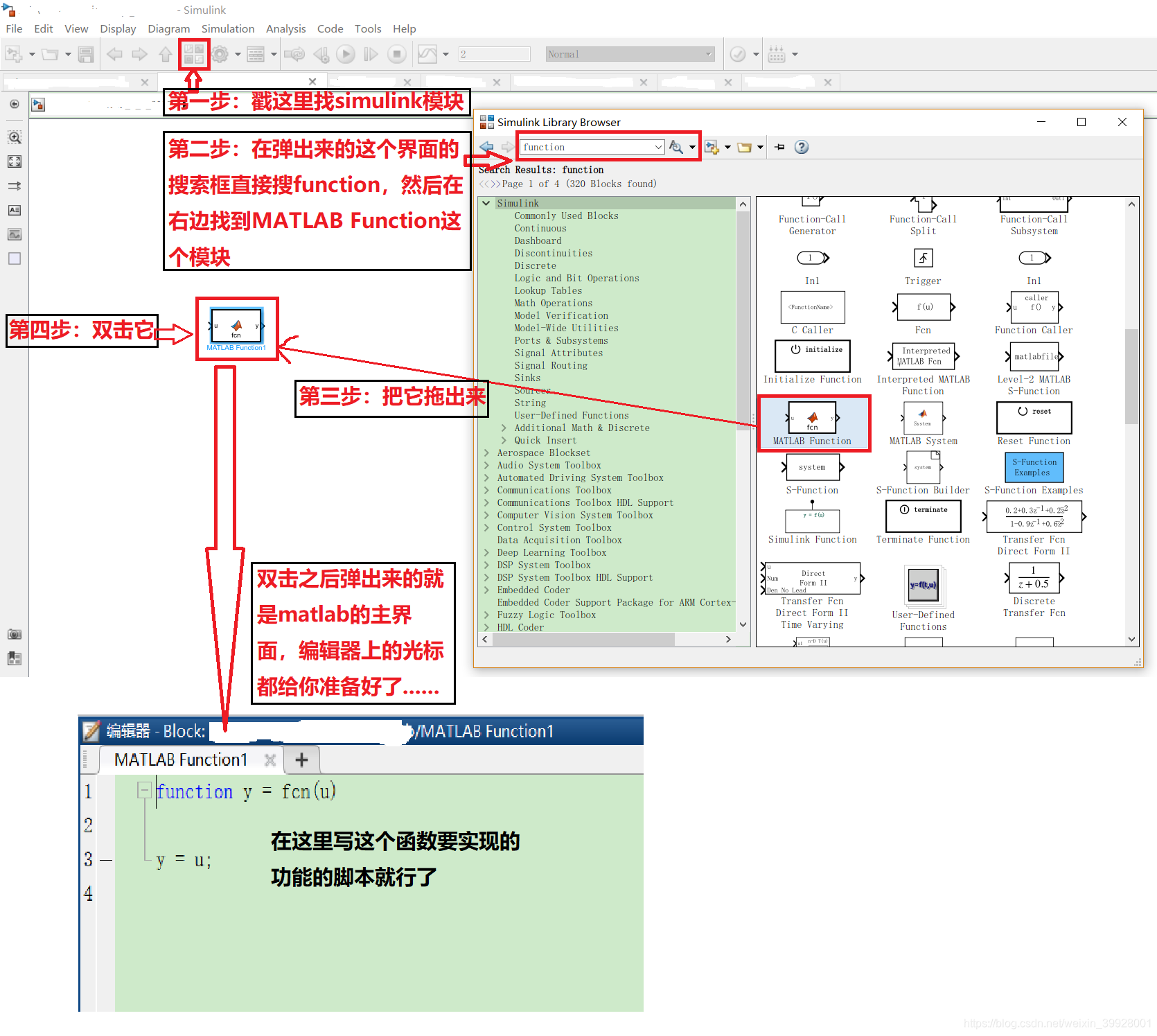Open the Simulation Data Inspector icon
1157x1036 pixels.
click(x=427, y=54)
